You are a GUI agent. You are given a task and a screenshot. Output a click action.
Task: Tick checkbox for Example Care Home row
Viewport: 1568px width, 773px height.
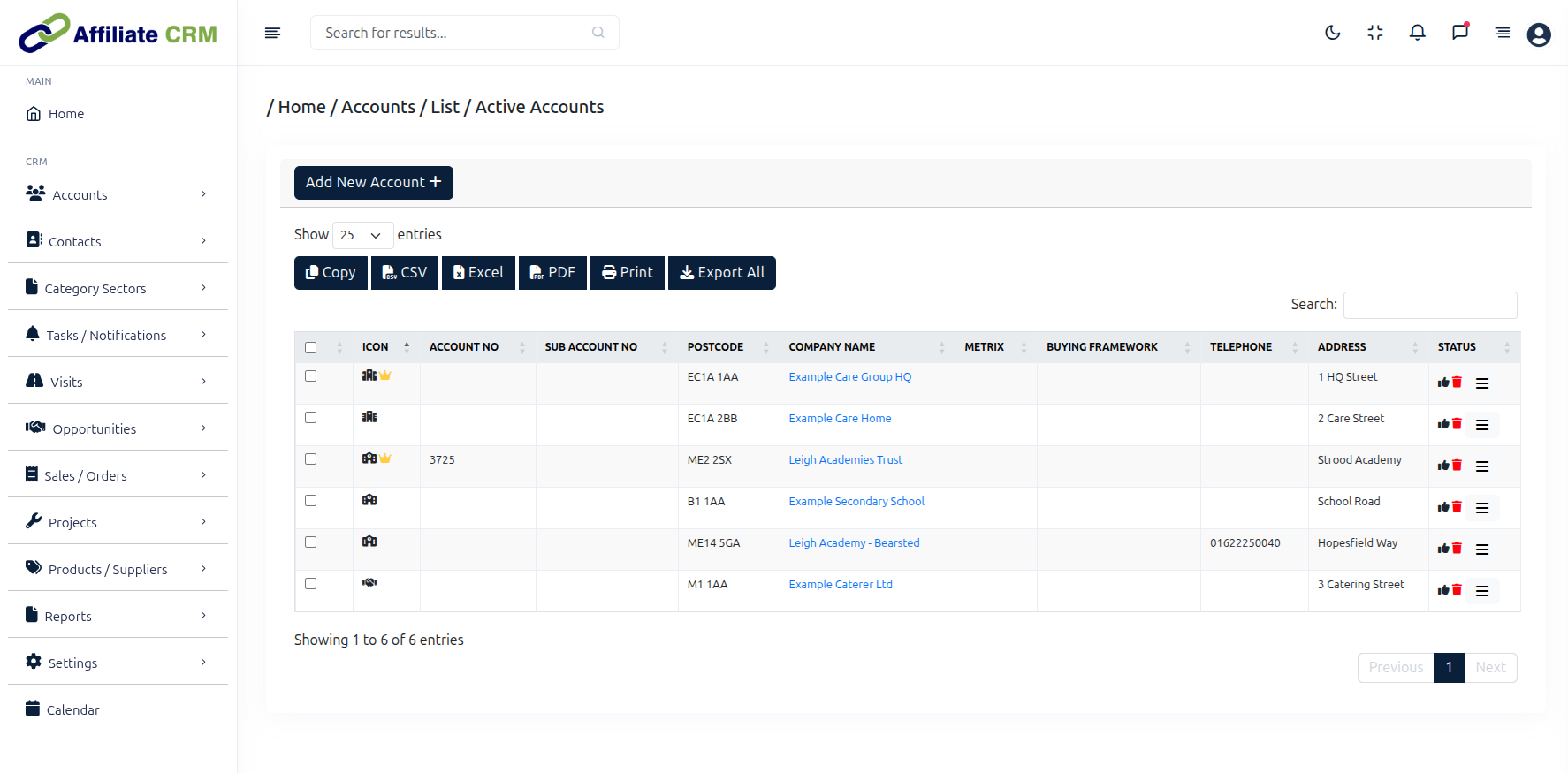click(x=310, y=417)
